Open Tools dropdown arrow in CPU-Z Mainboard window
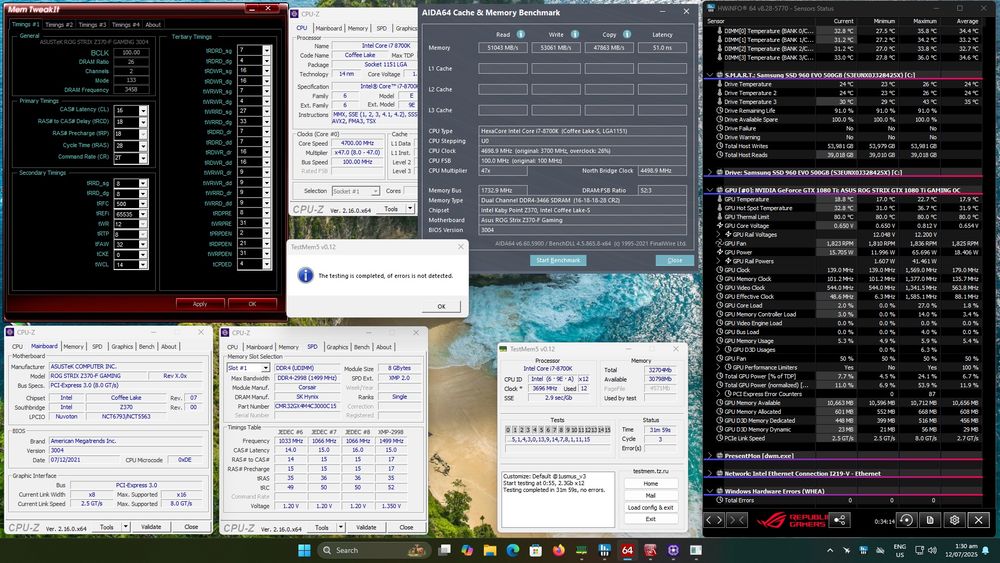The height and width of the screenshot is (563, 1000). [126, 527]
